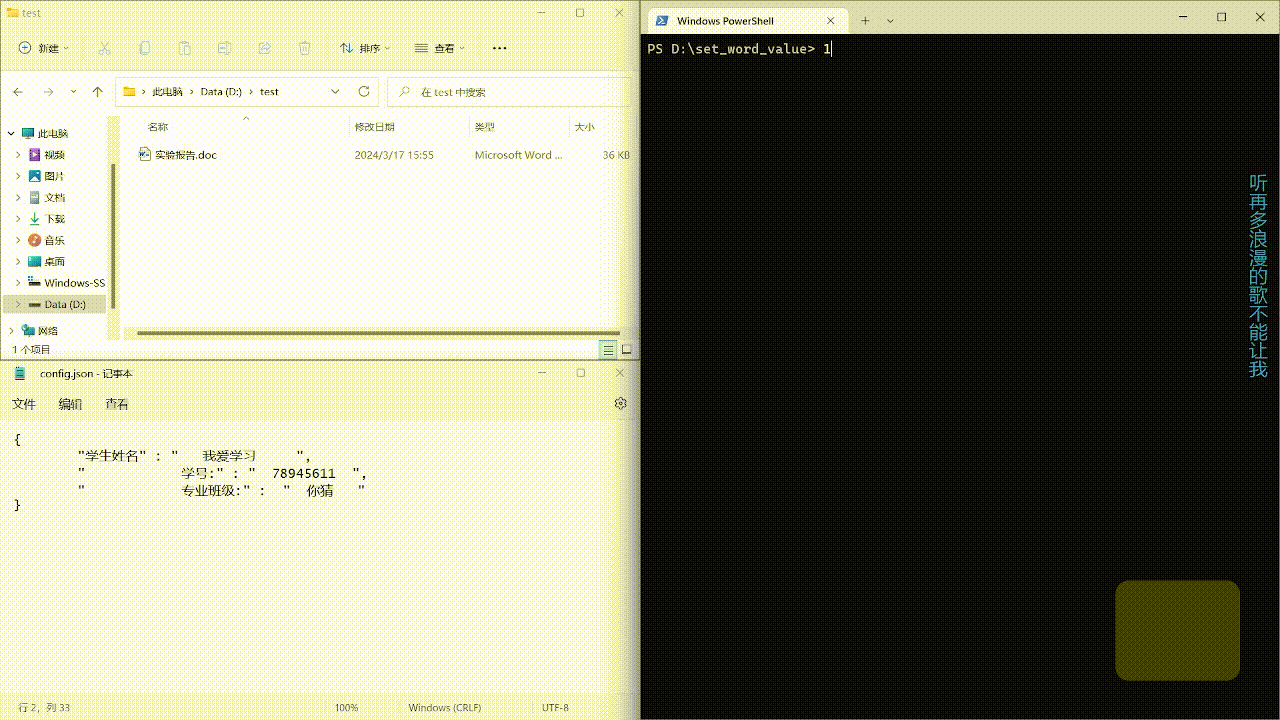This screenshot has height=720, width=1280.
Task: Go back in Explorer navigation
Action: [18, 91]
